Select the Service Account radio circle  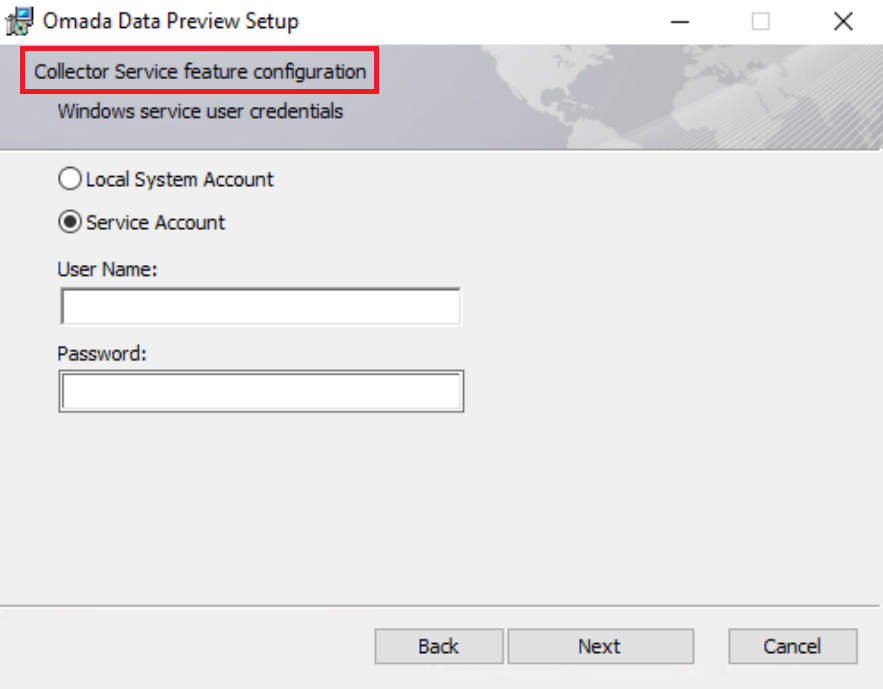70,222
